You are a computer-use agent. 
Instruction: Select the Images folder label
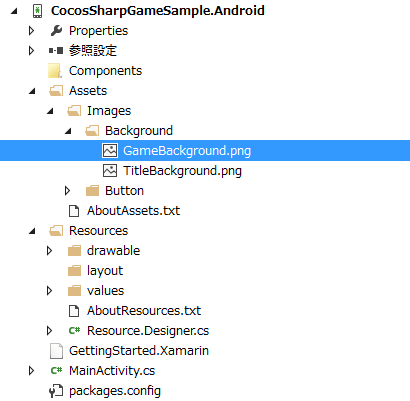pos(109,111)
